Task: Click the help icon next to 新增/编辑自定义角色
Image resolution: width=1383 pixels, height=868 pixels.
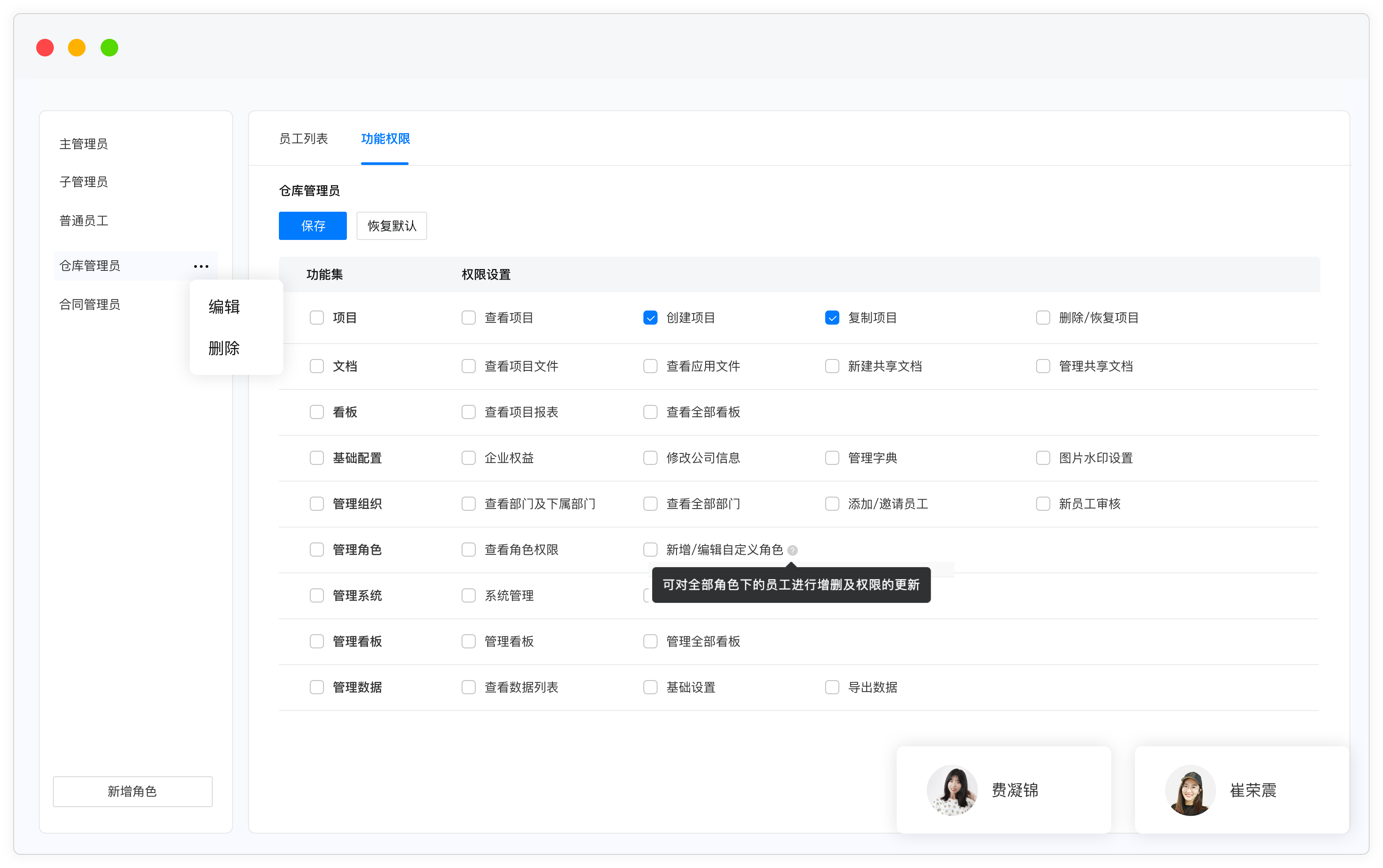Action: [x=793, y=550]
